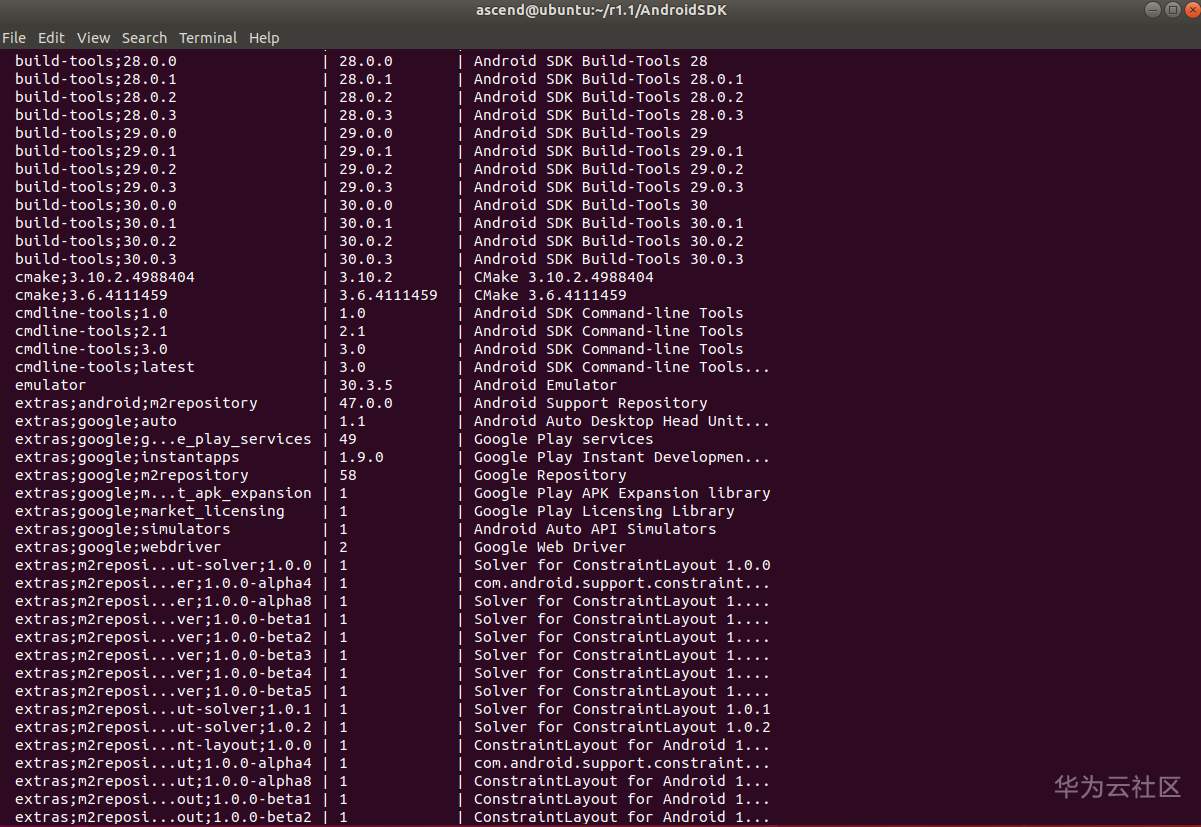Image resolution: width=1201 pixels, height=827 pixels.
Task: Click the text extras;m2reposi...out;1.0.0-beta1
Action: pos(163,799)
